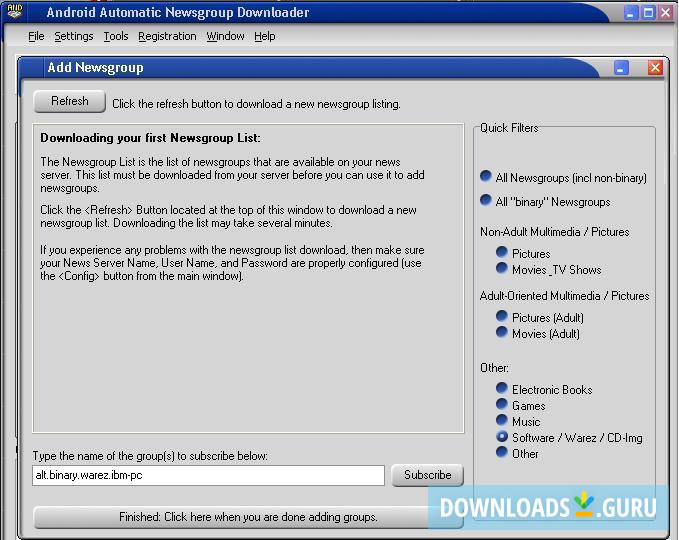679x540 pixels.
Task: Click 'Non-Adult Multimedia / Pictures' label
Action: [x=555, y=232]
